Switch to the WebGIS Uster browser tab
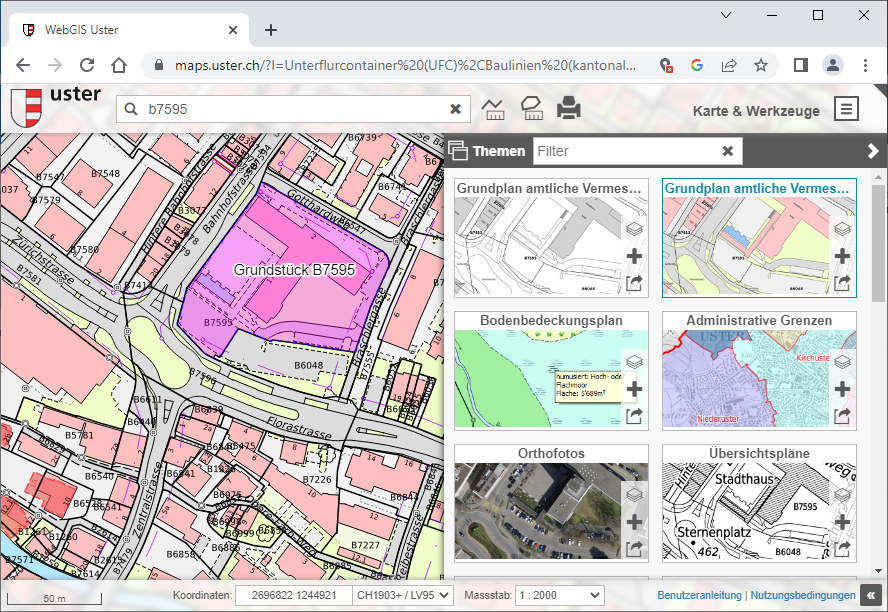The height and width of the screenshot is (612, 888). pos(120,30)
